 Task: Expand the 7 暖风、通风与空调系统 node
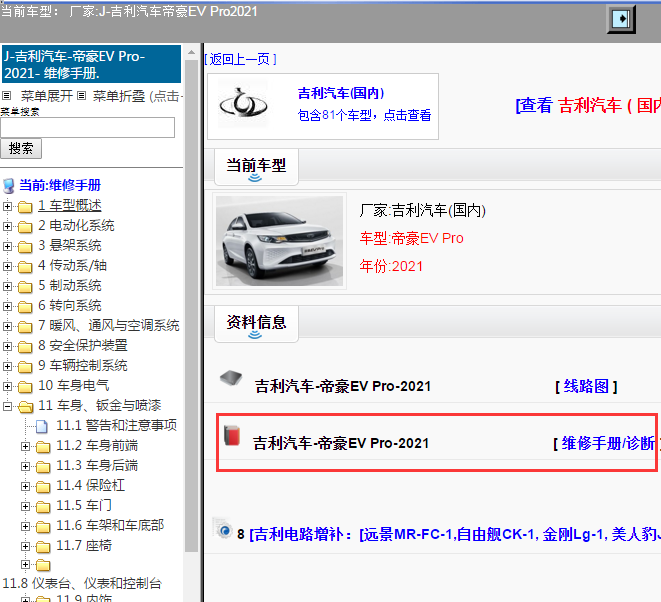point(7,326)
